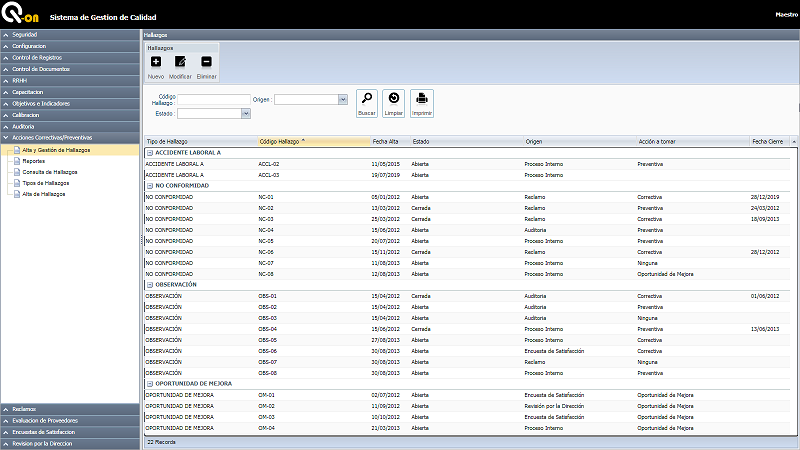Click the Nuevo plus icon
The height and width of the screenshot is (450, 800).
pyautogui.click(x=156, y=62)
